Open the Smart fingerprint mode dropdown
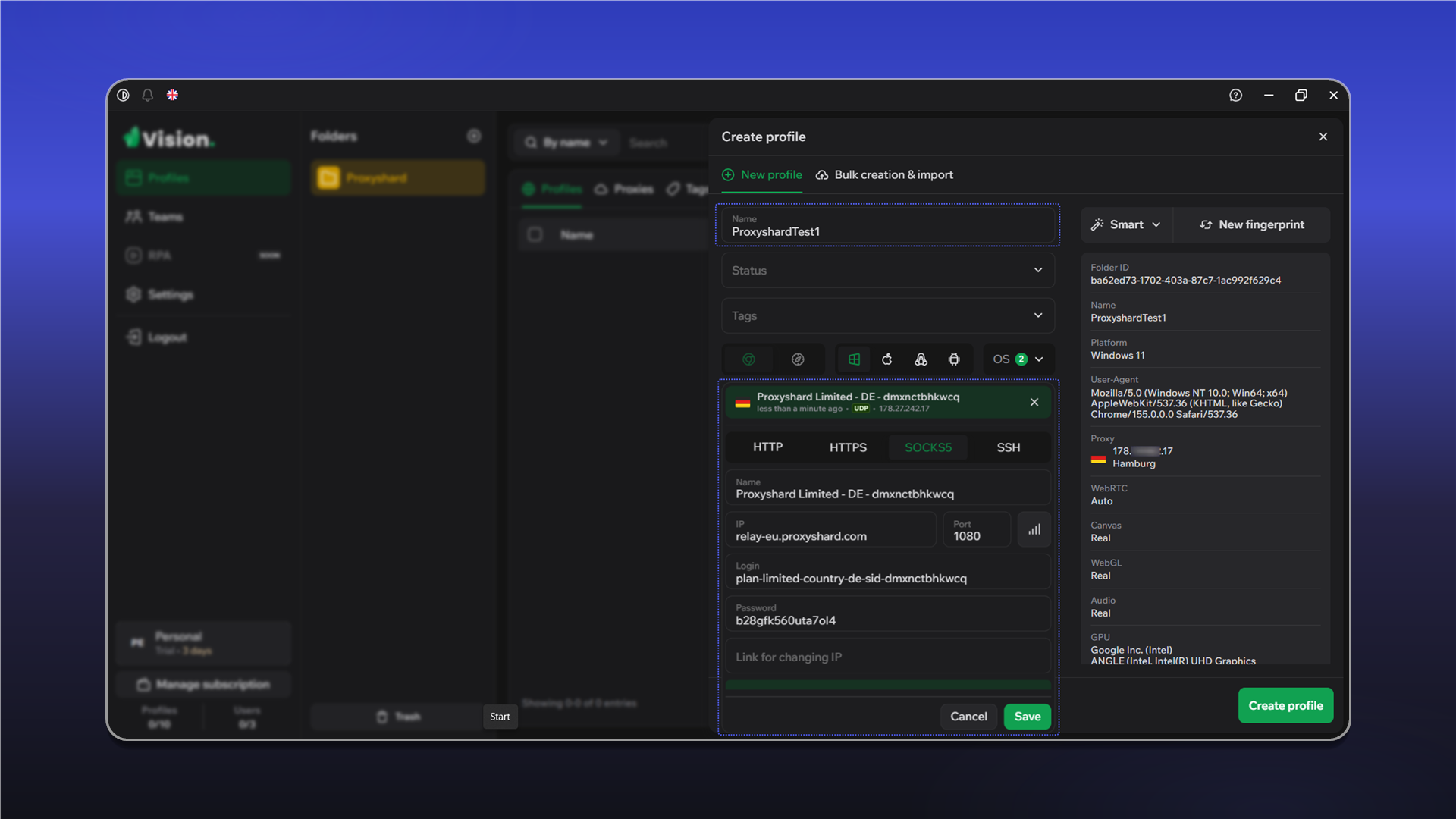This screenshot has height=819, width=1456. (x=1126, y=224)
